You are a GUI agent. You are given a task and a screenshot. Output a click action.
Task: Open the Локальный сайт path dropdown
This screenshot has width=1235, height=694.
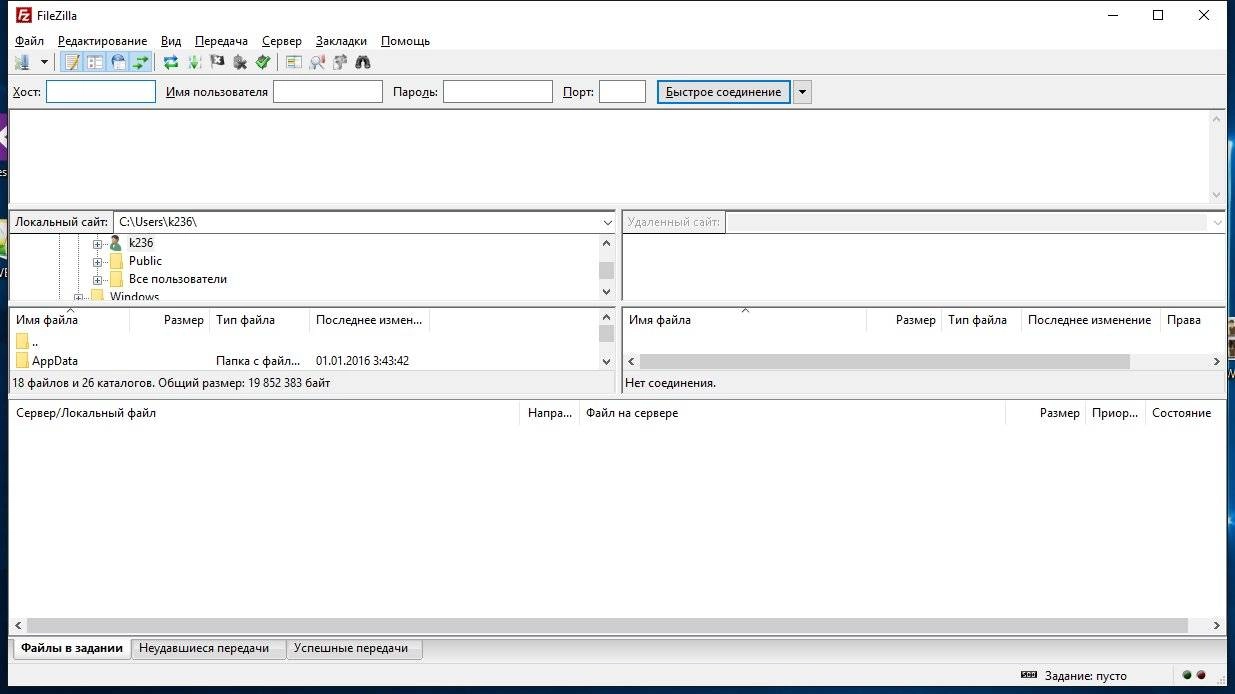[608, 222]
